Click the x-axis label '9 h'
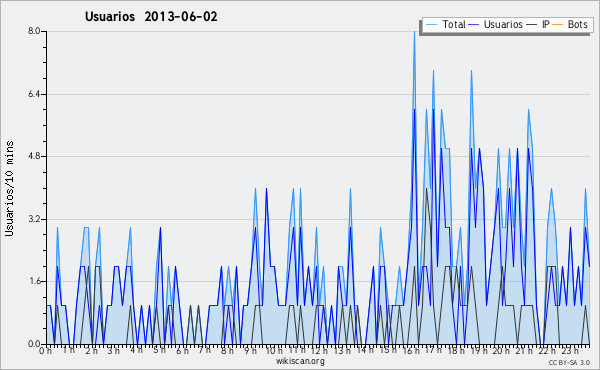 tap(250, 351)
